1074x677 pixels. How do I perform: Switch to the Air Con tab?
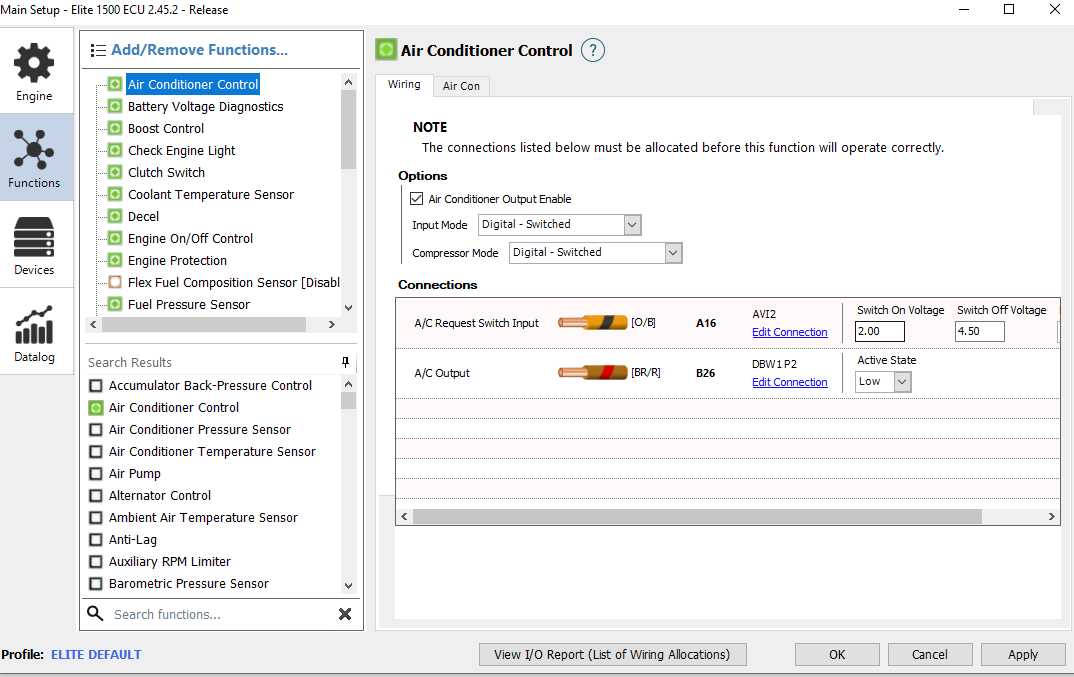click(x=461, y=86)
